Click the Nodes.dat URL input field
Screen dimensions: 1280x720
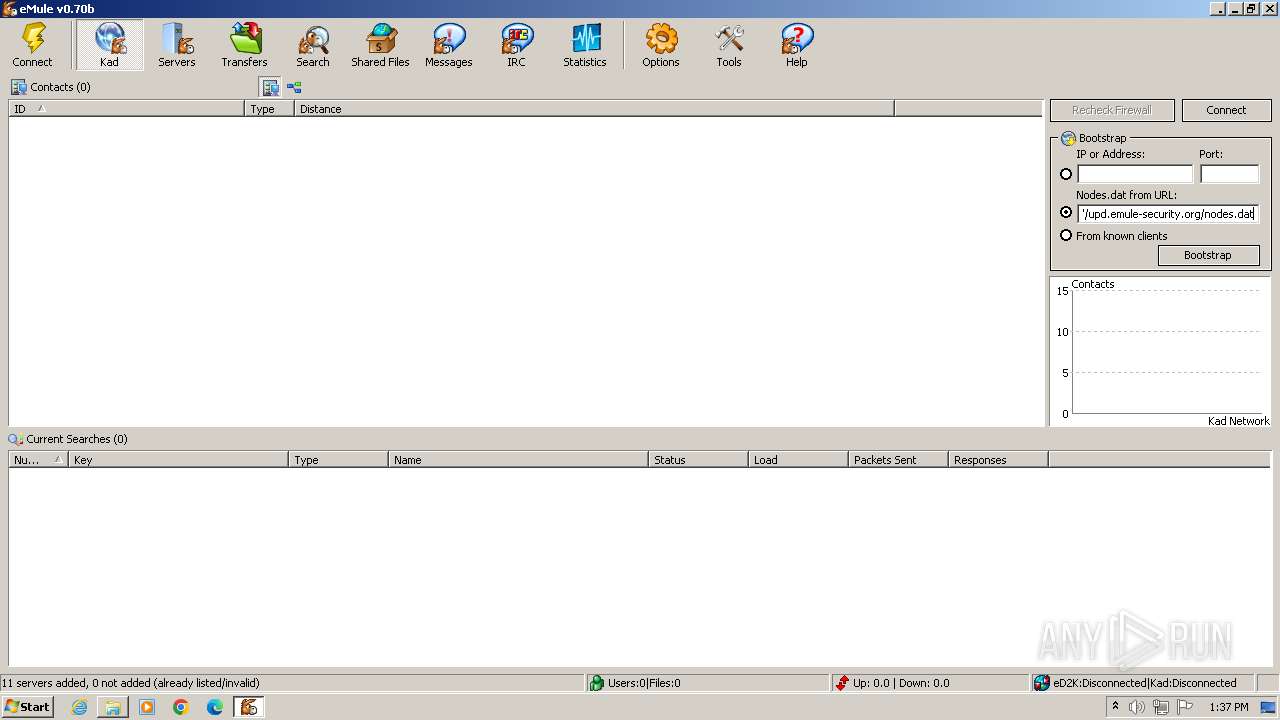(x=1168, y=213)
